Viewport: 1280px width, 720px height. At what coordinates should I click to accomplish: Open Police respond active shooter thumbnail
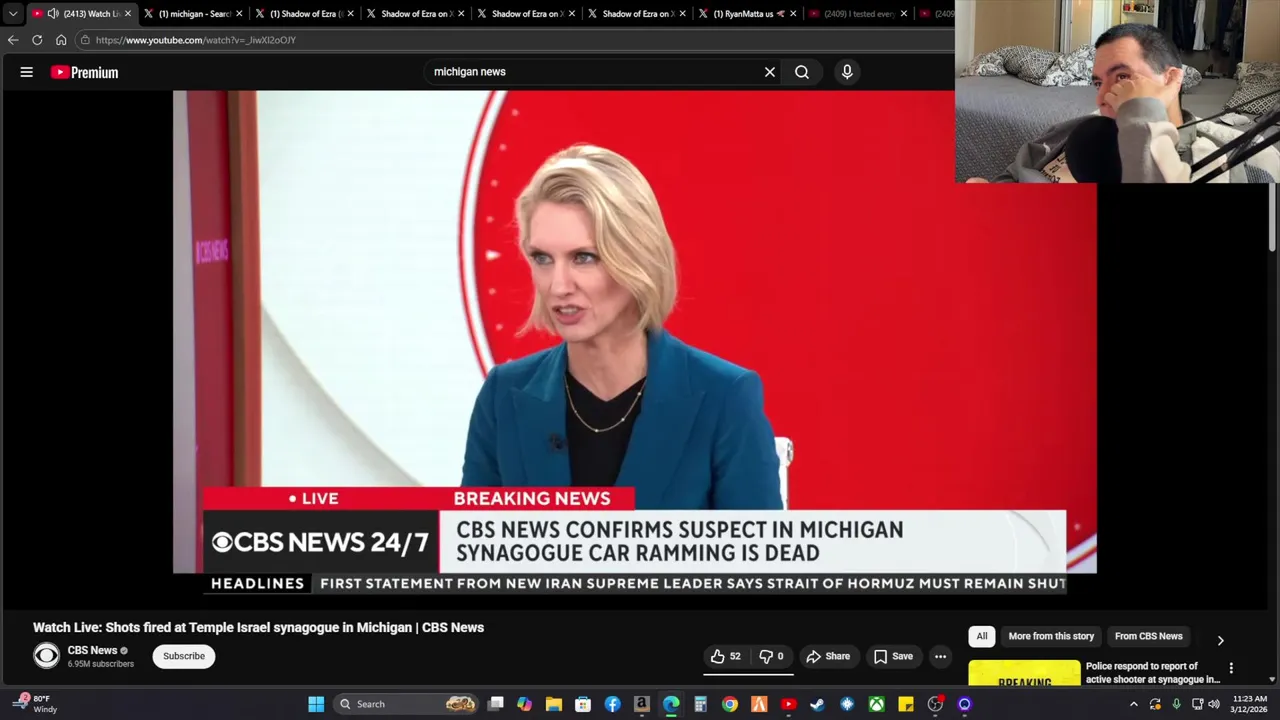[1024, 673]
